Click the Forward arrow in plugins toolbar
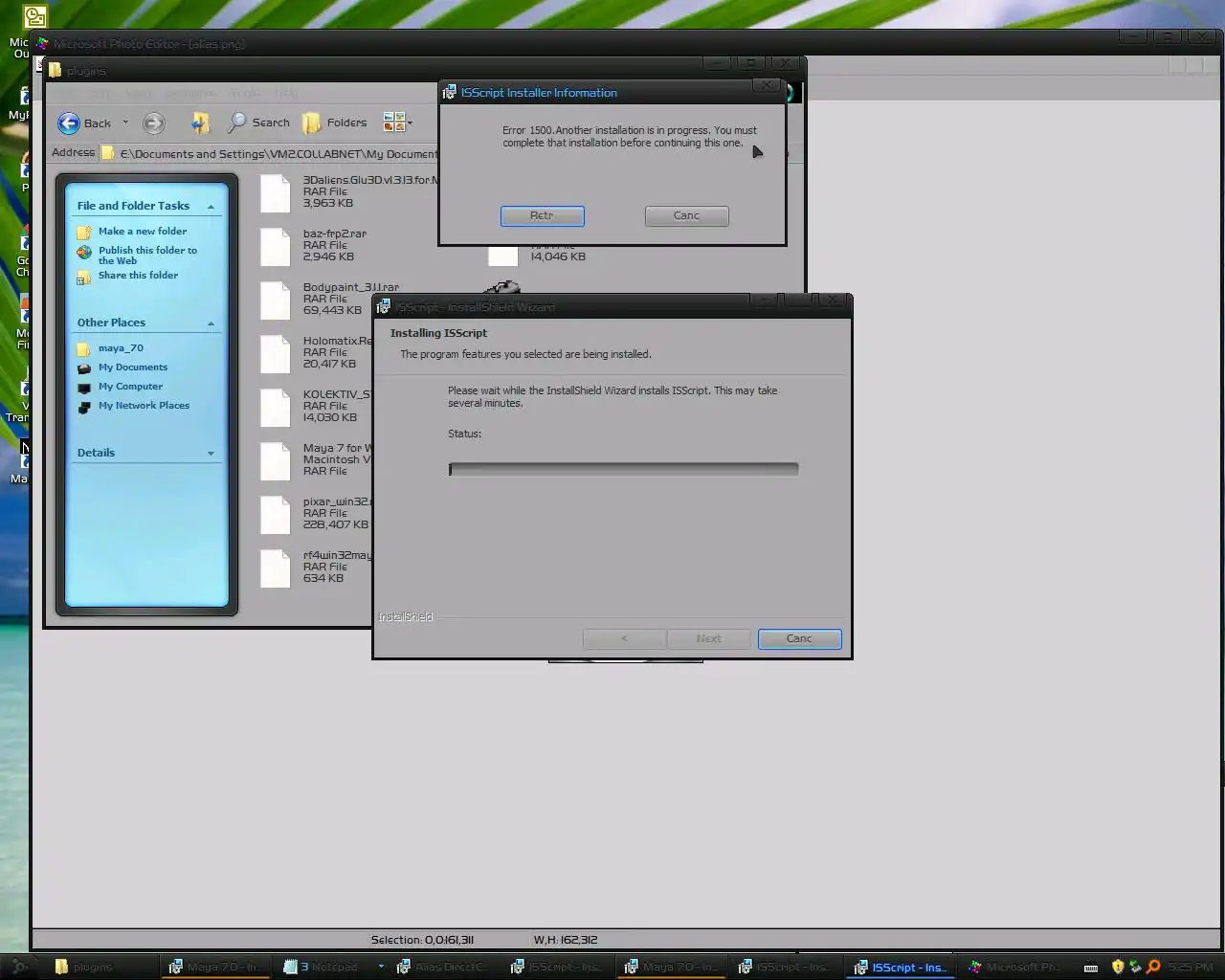The image size is (1225, 980). [x=154, y=123]
